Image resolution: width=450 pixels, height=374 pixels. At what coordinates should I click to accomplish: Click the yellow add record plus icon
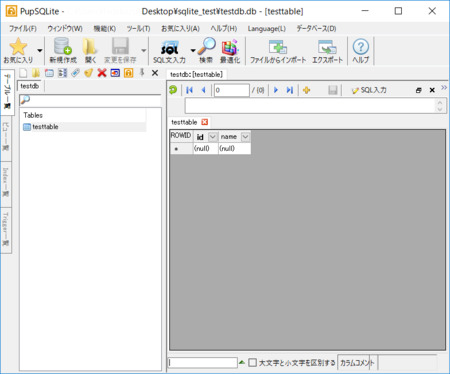(x=307, y=90)
